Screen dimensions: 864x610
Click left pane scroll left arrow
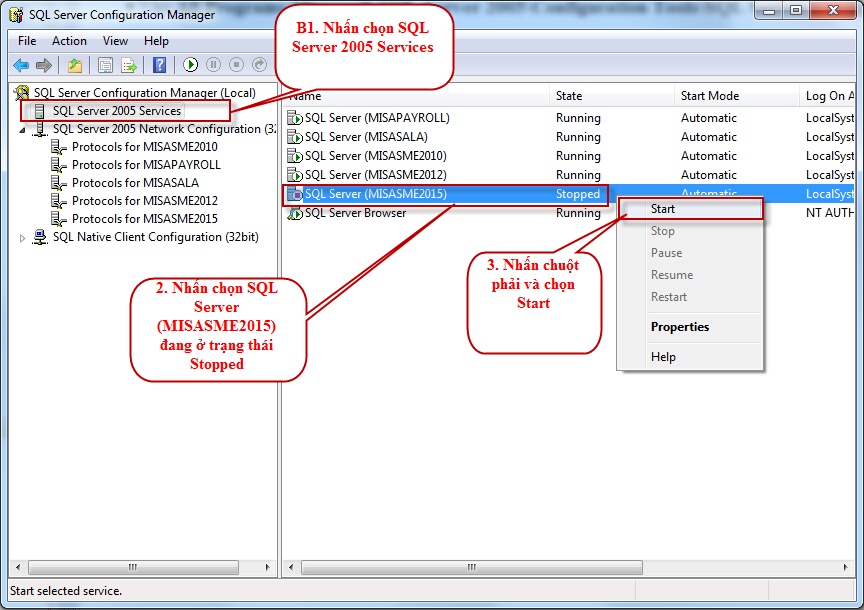point(18,567)
